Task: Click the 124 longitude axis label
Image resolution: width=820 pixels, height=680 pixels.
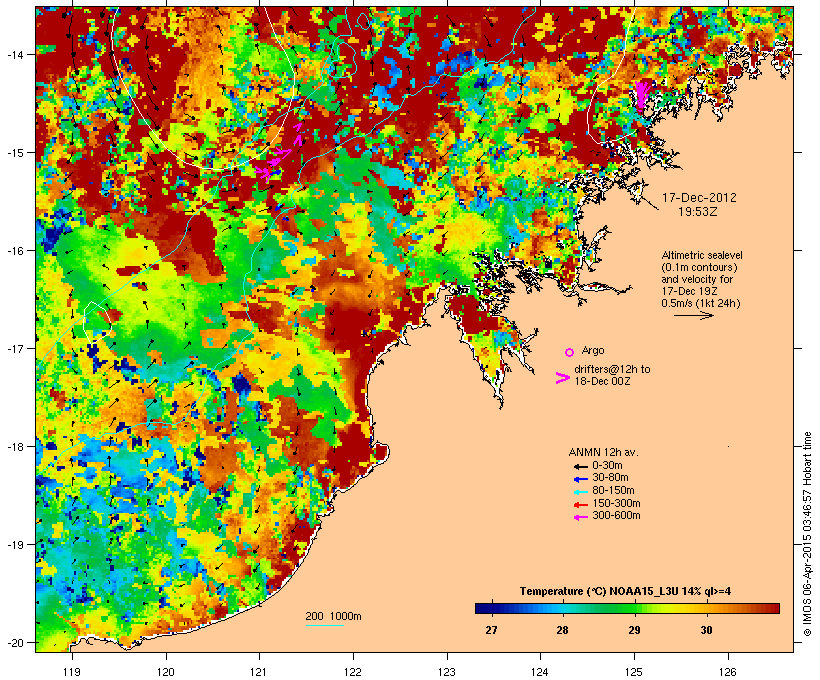Action: [540, 672]
